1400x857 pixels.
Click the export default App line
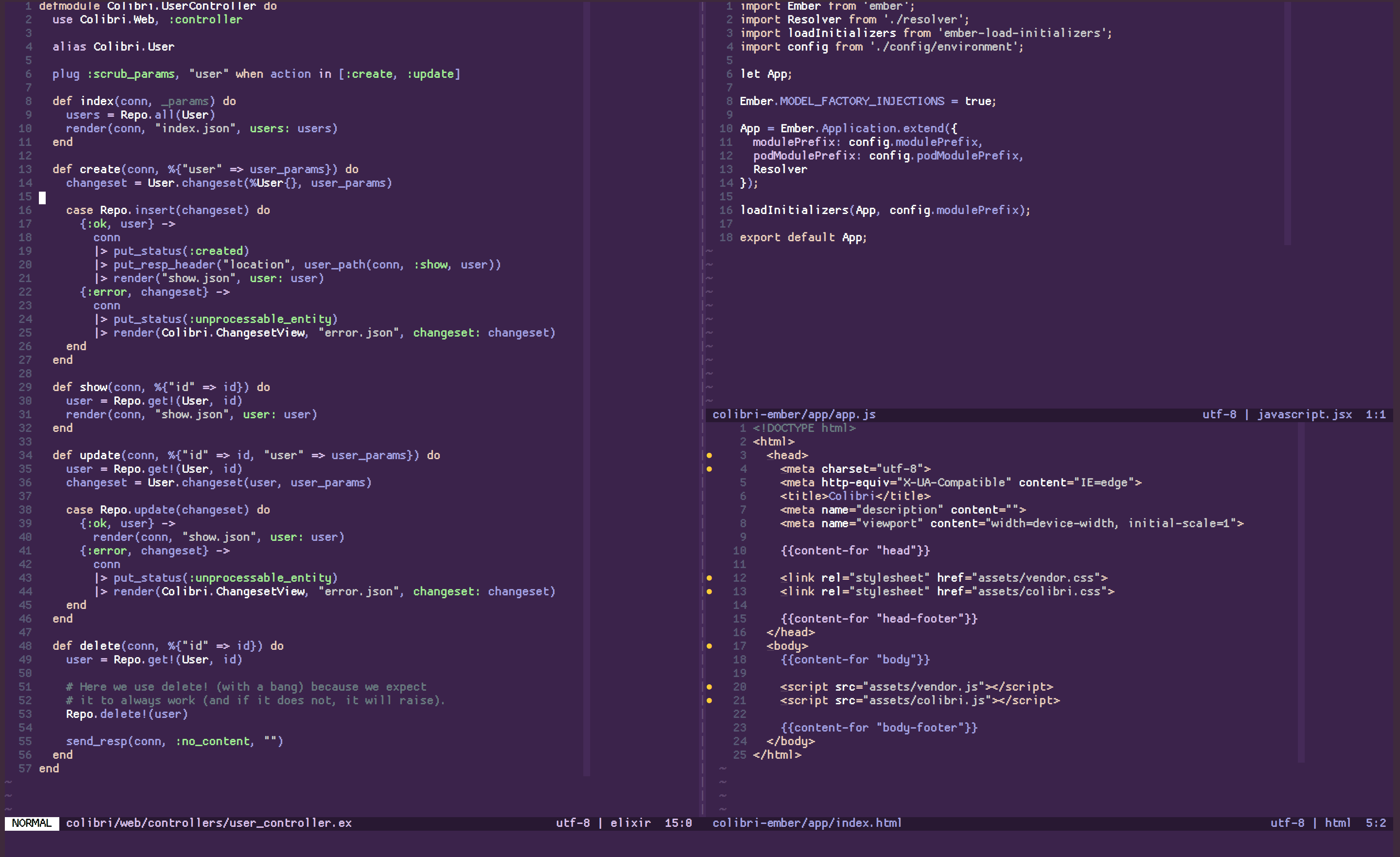[x=803, y=237]
